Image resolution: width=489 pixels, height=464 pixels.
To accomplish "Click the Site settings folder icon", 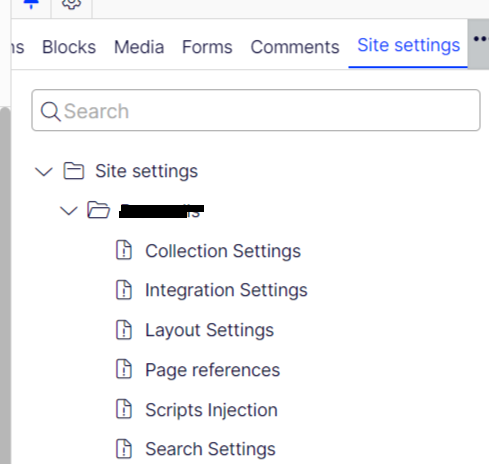I will (74, 171).
